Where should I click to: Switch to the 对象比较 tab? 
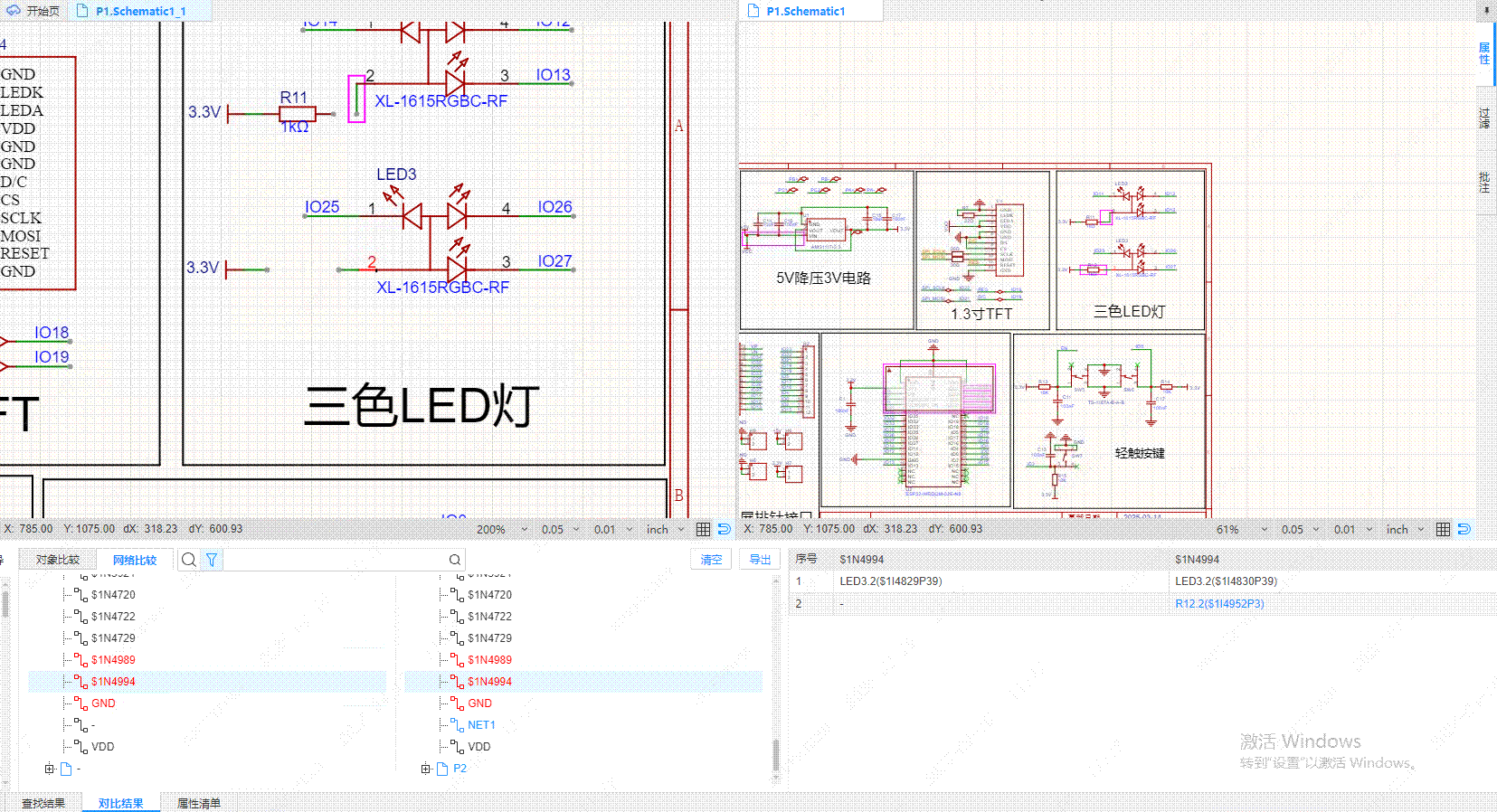pos(58,560)
